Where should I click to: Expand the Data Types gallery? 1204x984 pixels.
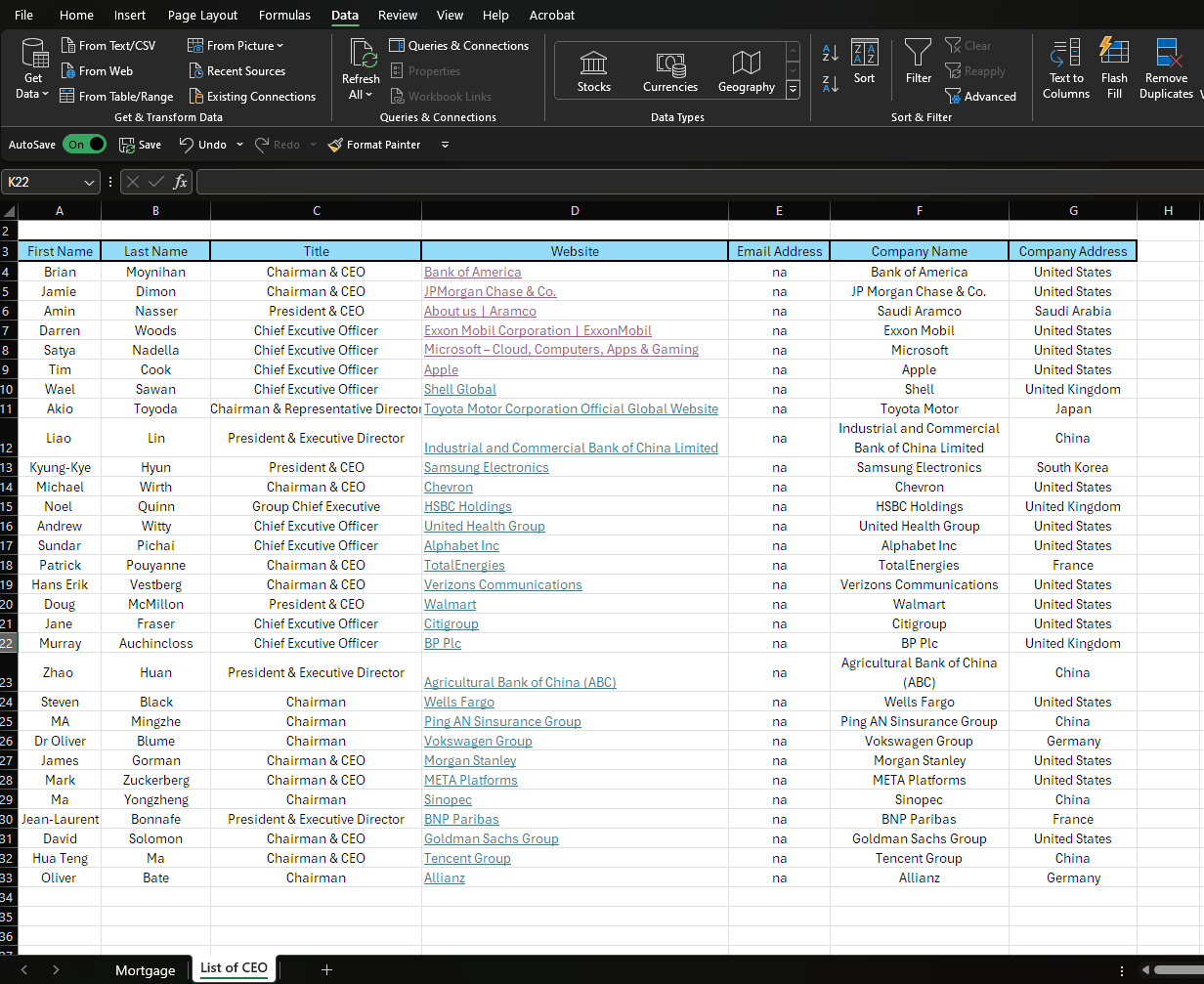pos(793,89)
